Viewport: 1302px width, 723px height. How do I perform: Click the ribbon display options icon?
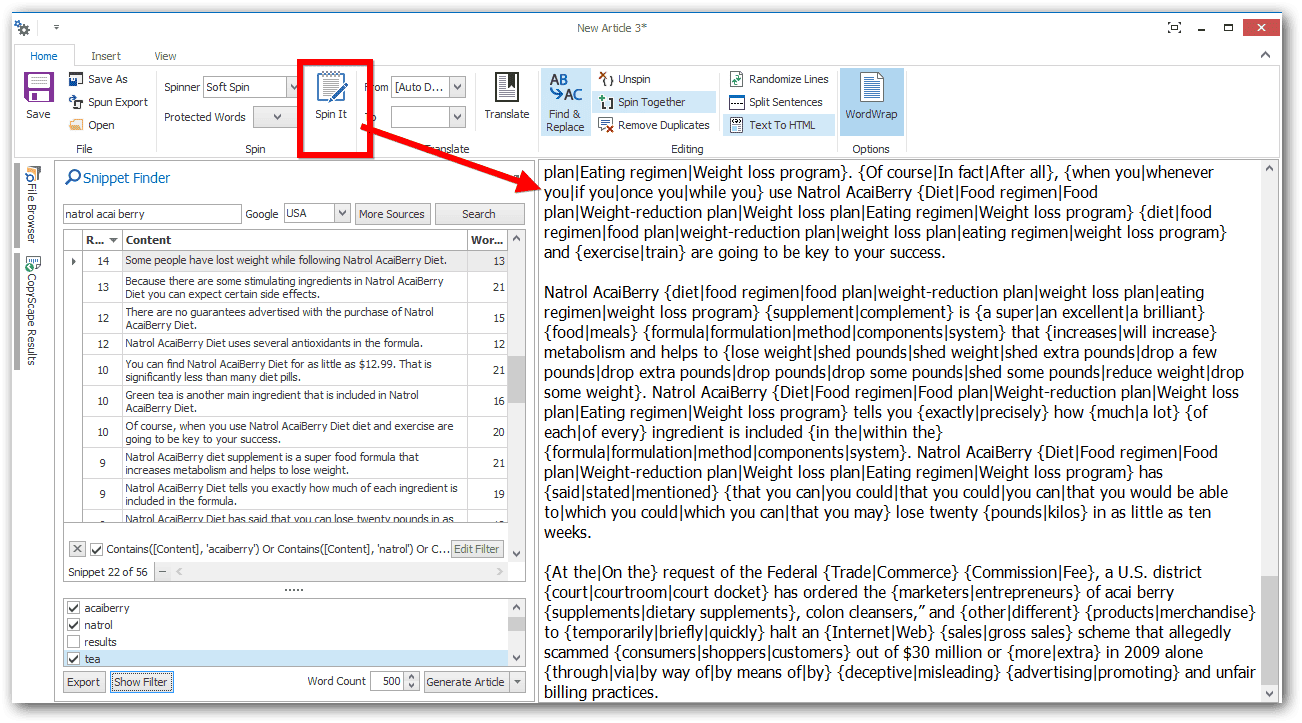pyautogui.click(x=1174, y=28)
